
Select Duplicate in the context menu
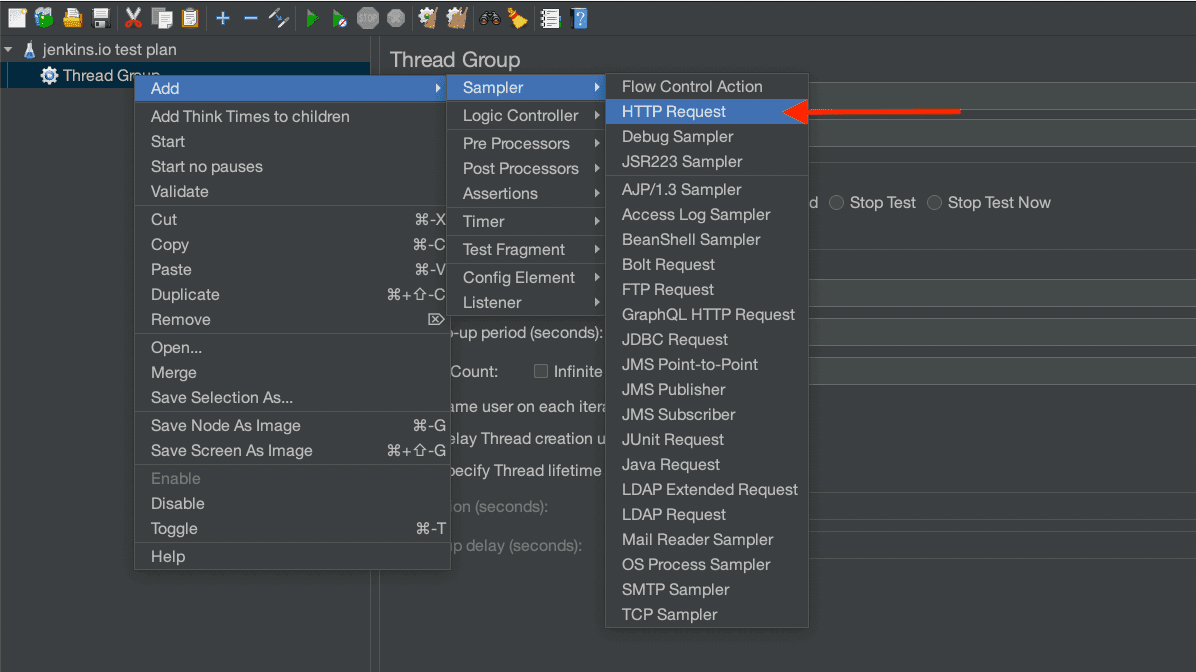[185, 295]
